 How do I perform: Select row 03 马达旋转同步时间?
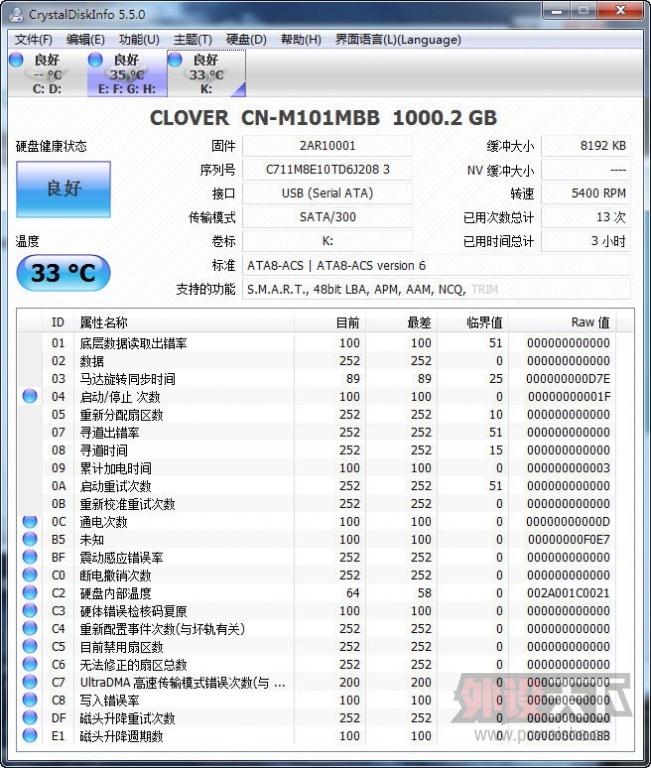click(x=317, y=379)
